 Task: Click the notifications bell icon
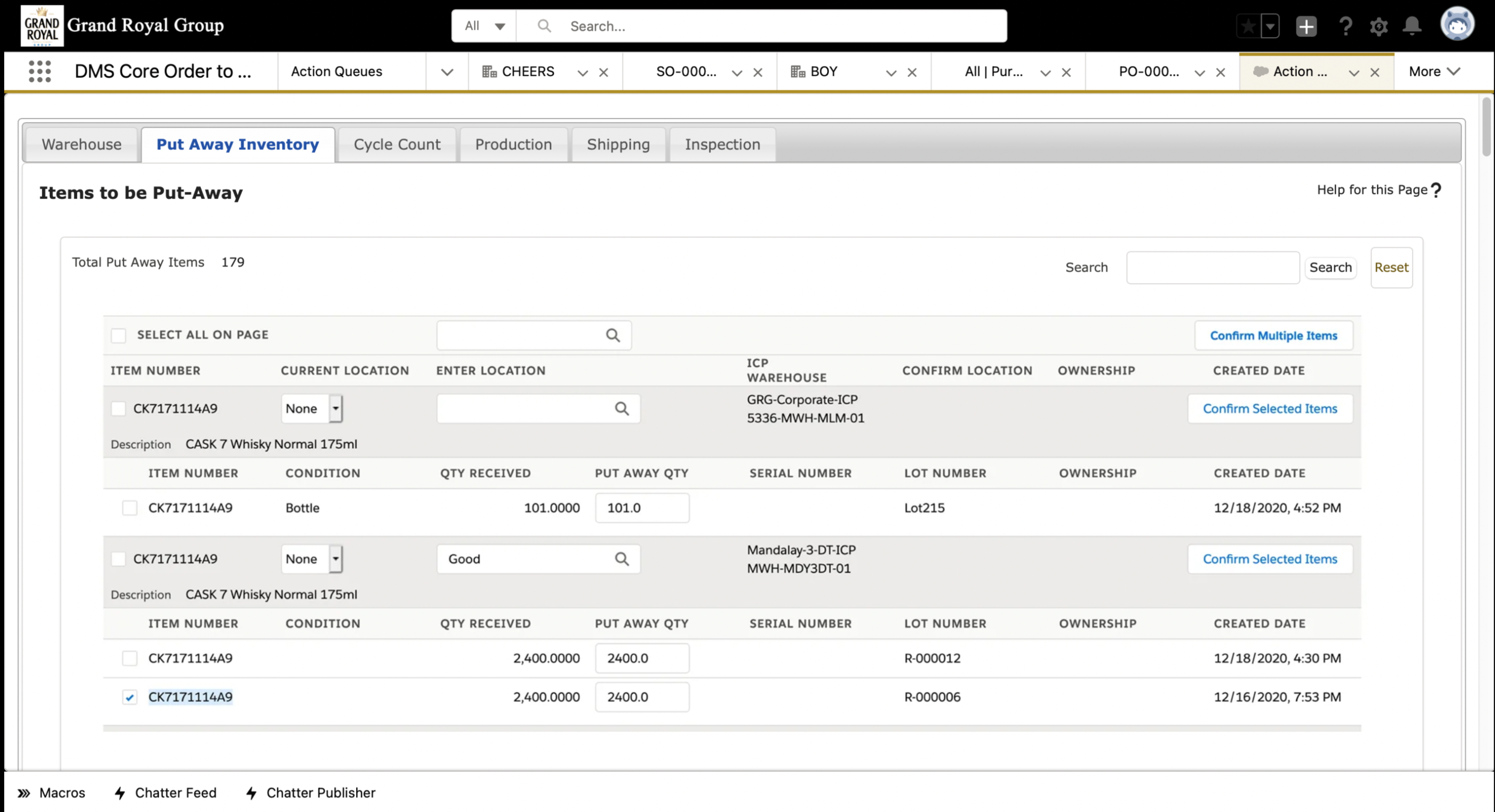click(1411, 26)
